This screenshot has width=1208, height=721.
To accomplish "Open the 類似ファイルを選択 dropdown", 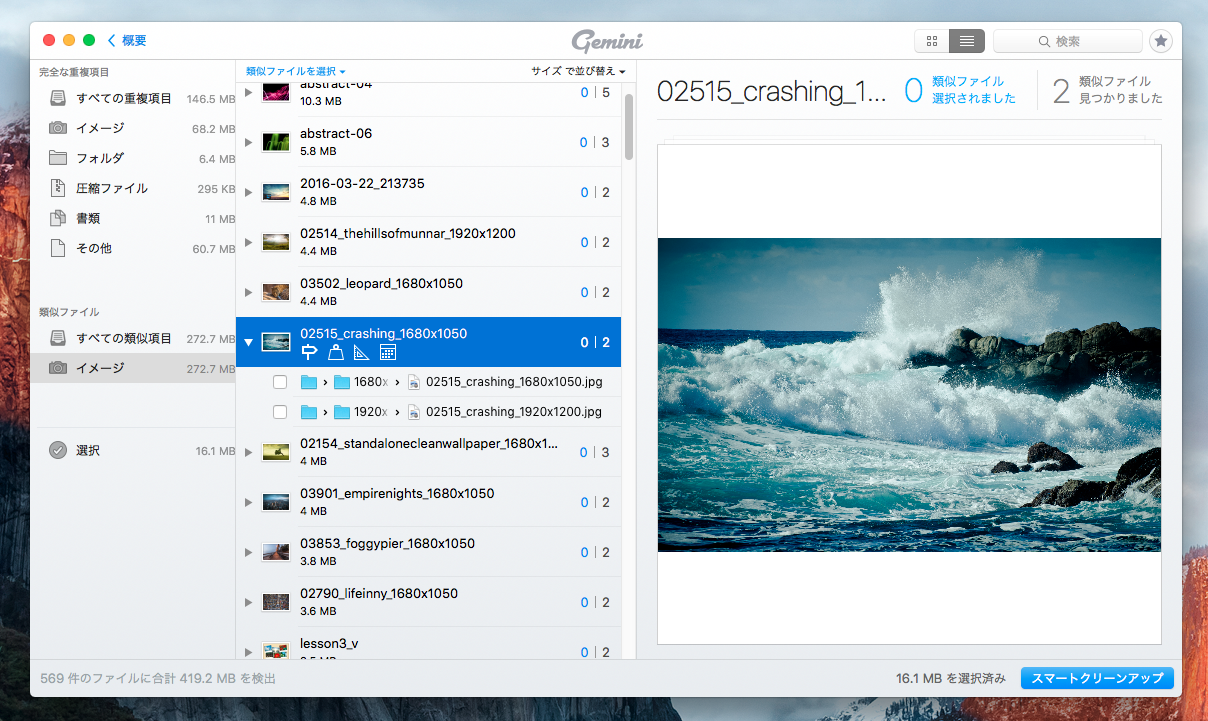I will pyautogui.click(x=295, y=72).
